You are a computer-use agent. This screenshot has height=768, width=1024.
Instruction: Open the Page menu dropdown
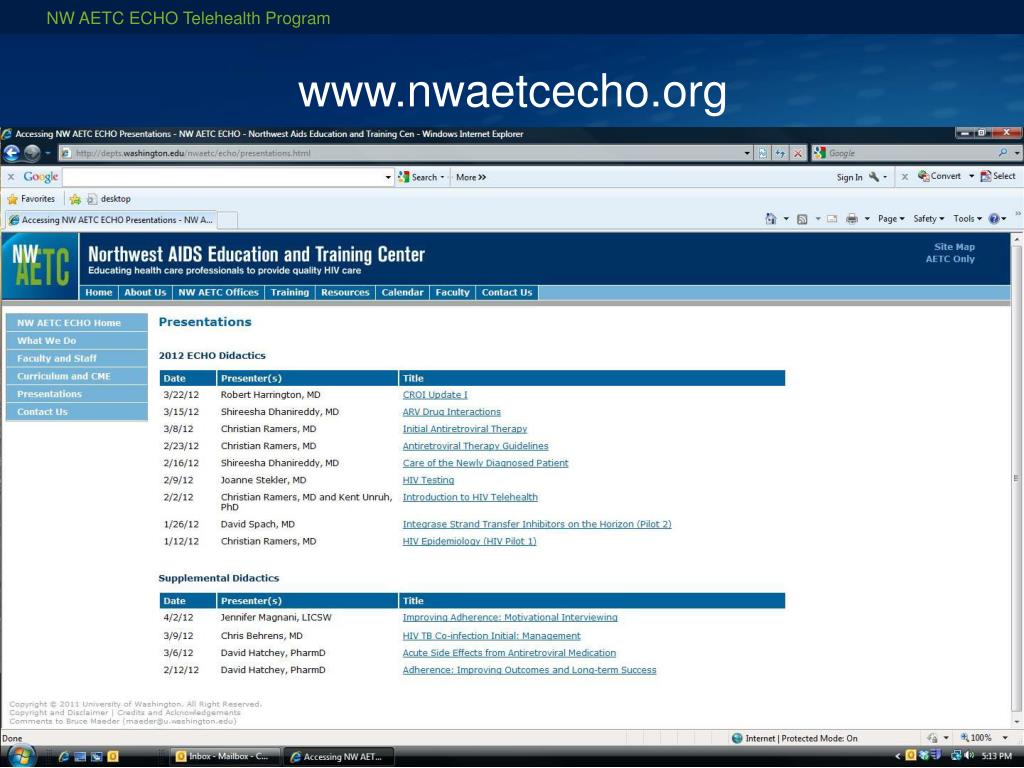(x=891, y=219)
